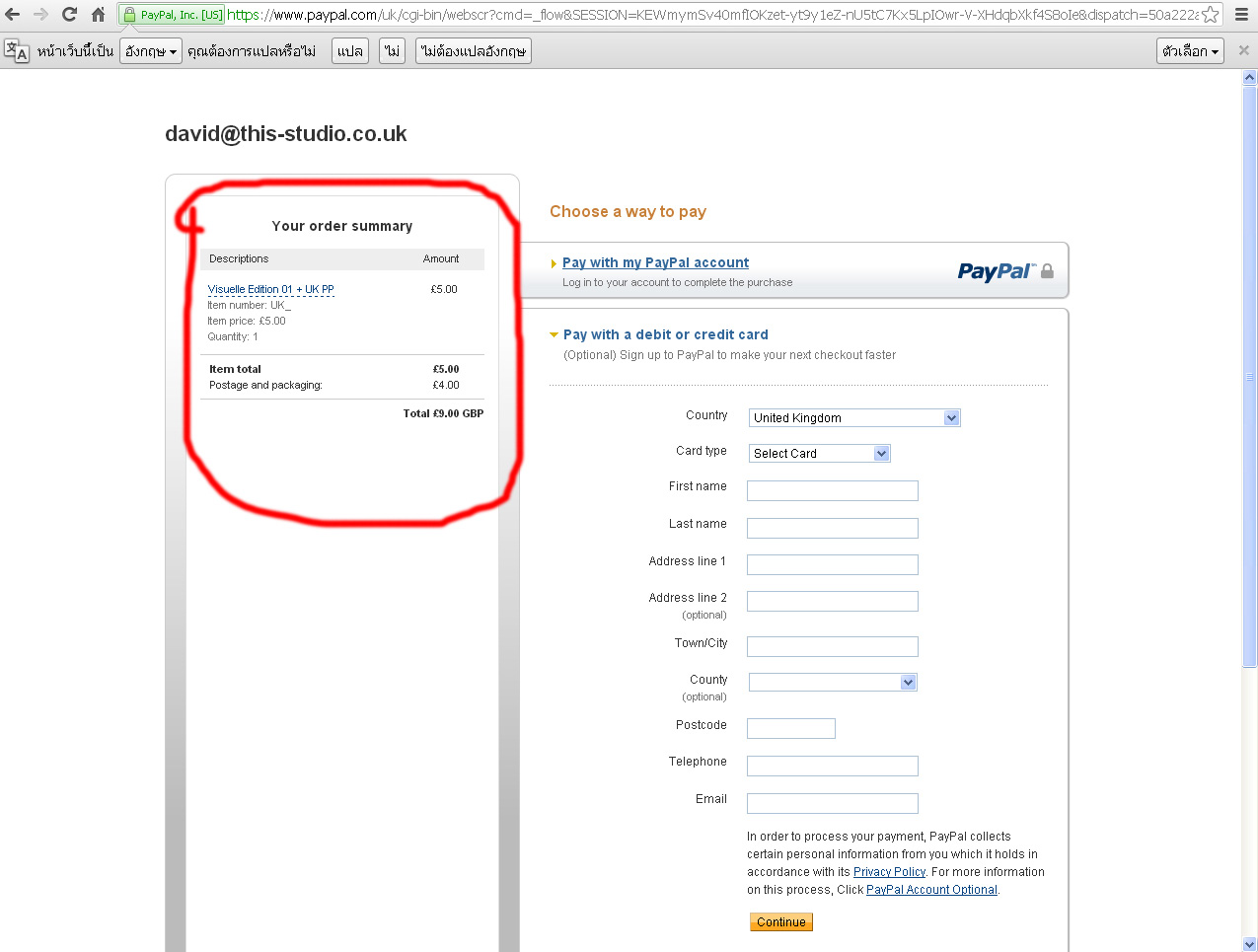Click the david@this-studio.co.uk heading

(x=286, y=134)
